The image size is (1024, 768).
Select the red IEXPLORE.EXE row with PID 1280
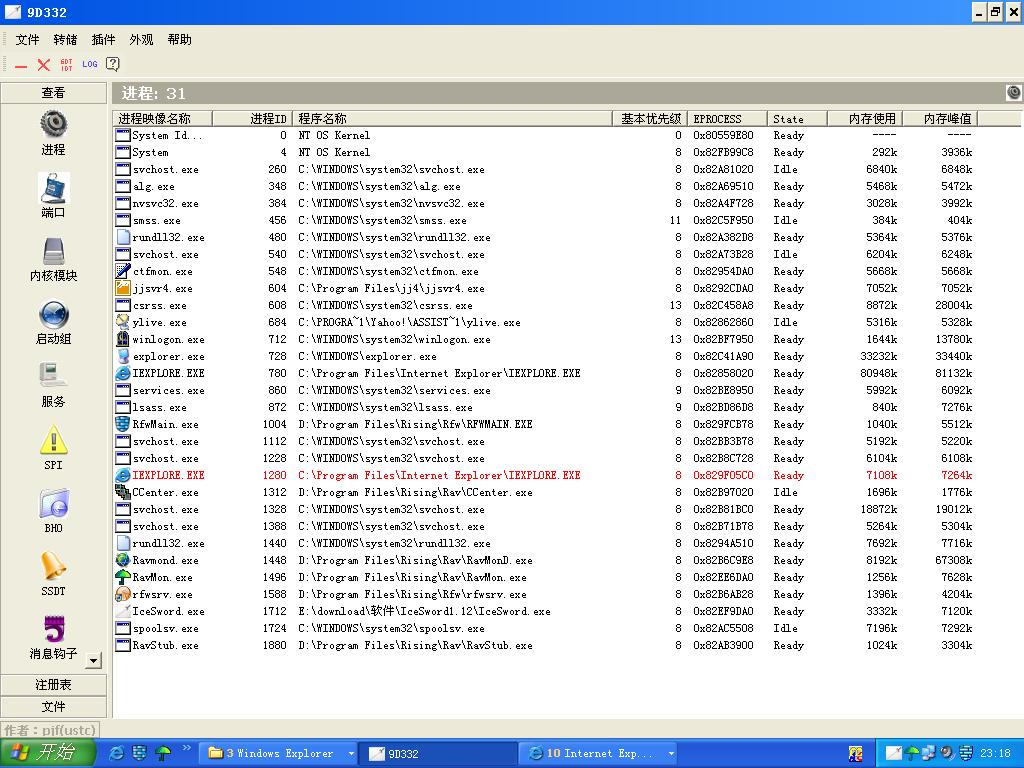(545, 475)
